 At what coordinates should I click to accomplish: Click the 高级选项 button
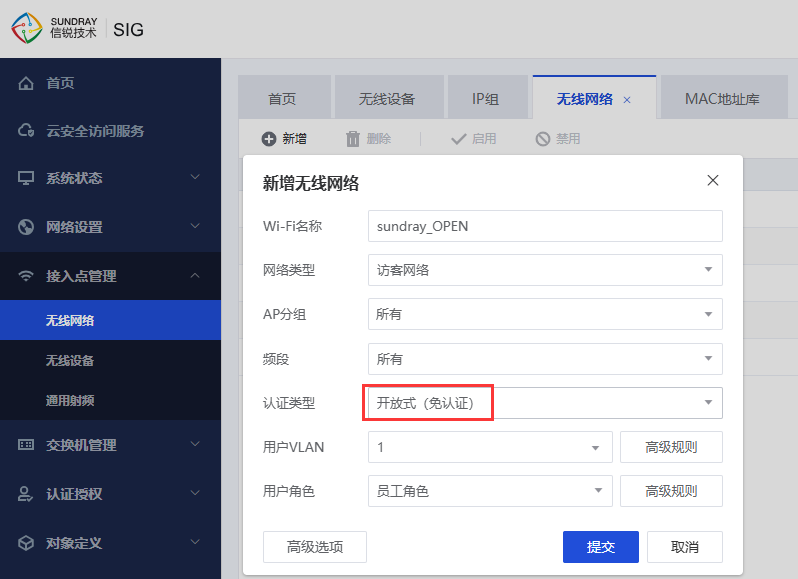315,547
